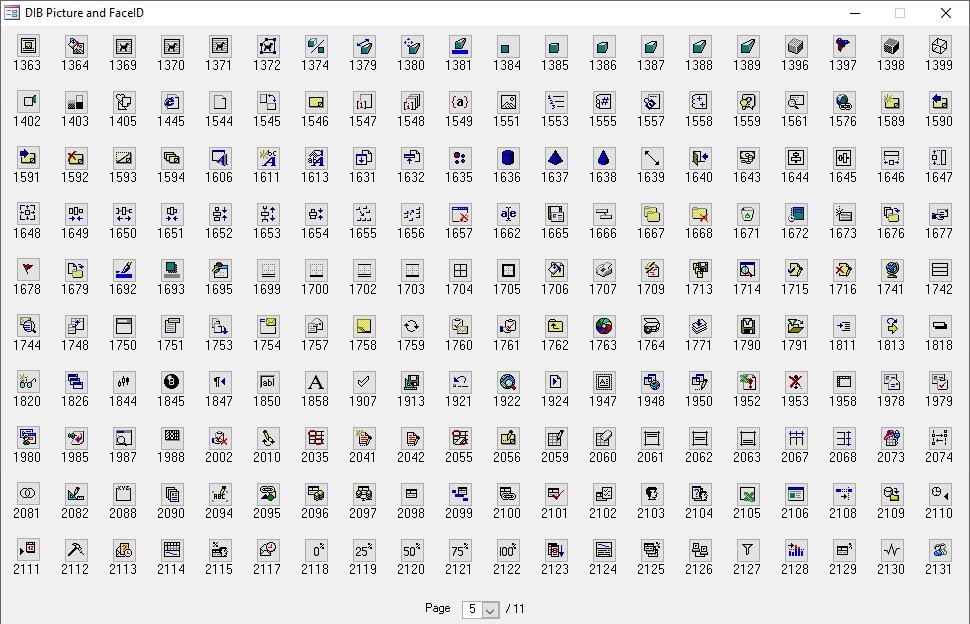
Task: Choose the letter A icon 1858
Action: pos(315,382)
